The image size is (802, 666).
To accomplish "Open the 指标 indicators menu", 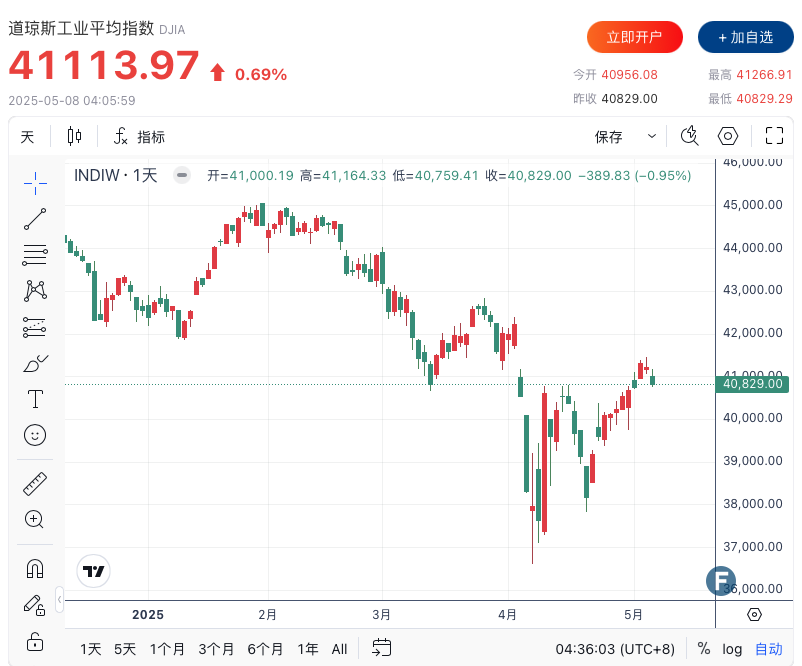I will point(139,137).
